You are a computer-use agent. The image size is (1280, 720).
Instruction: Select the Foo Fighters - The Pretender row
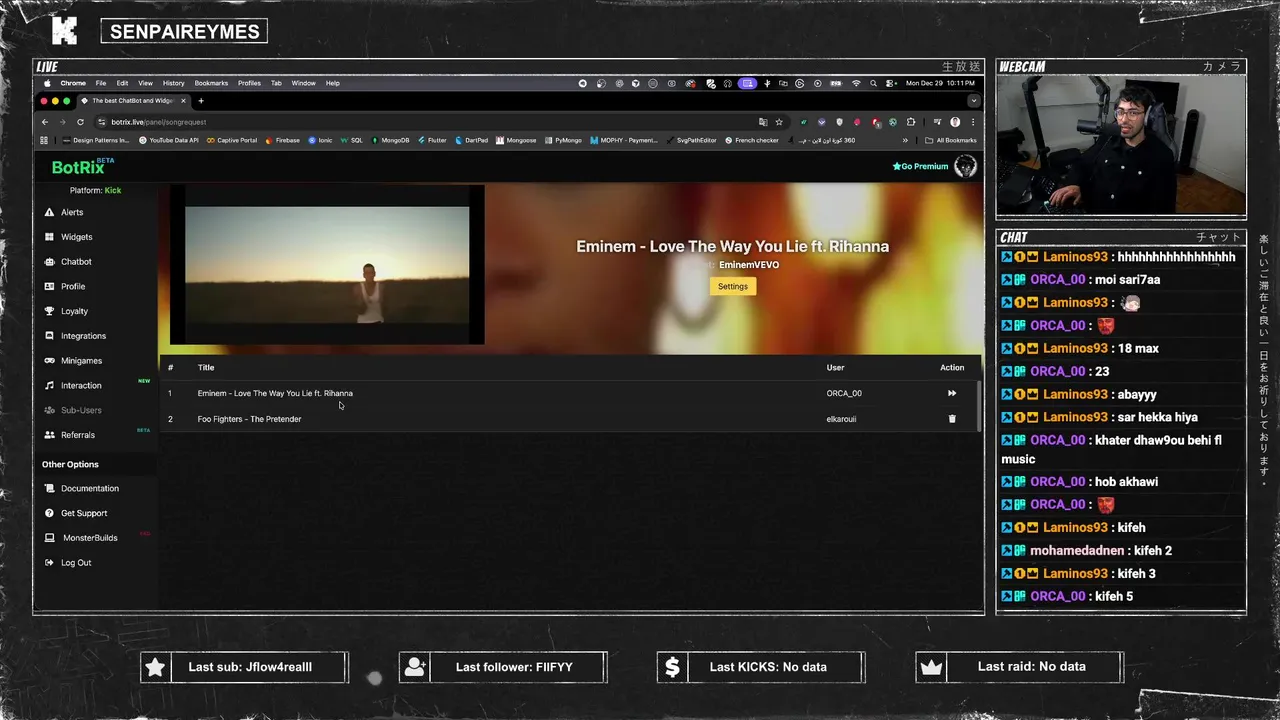[x=567, y=419]
